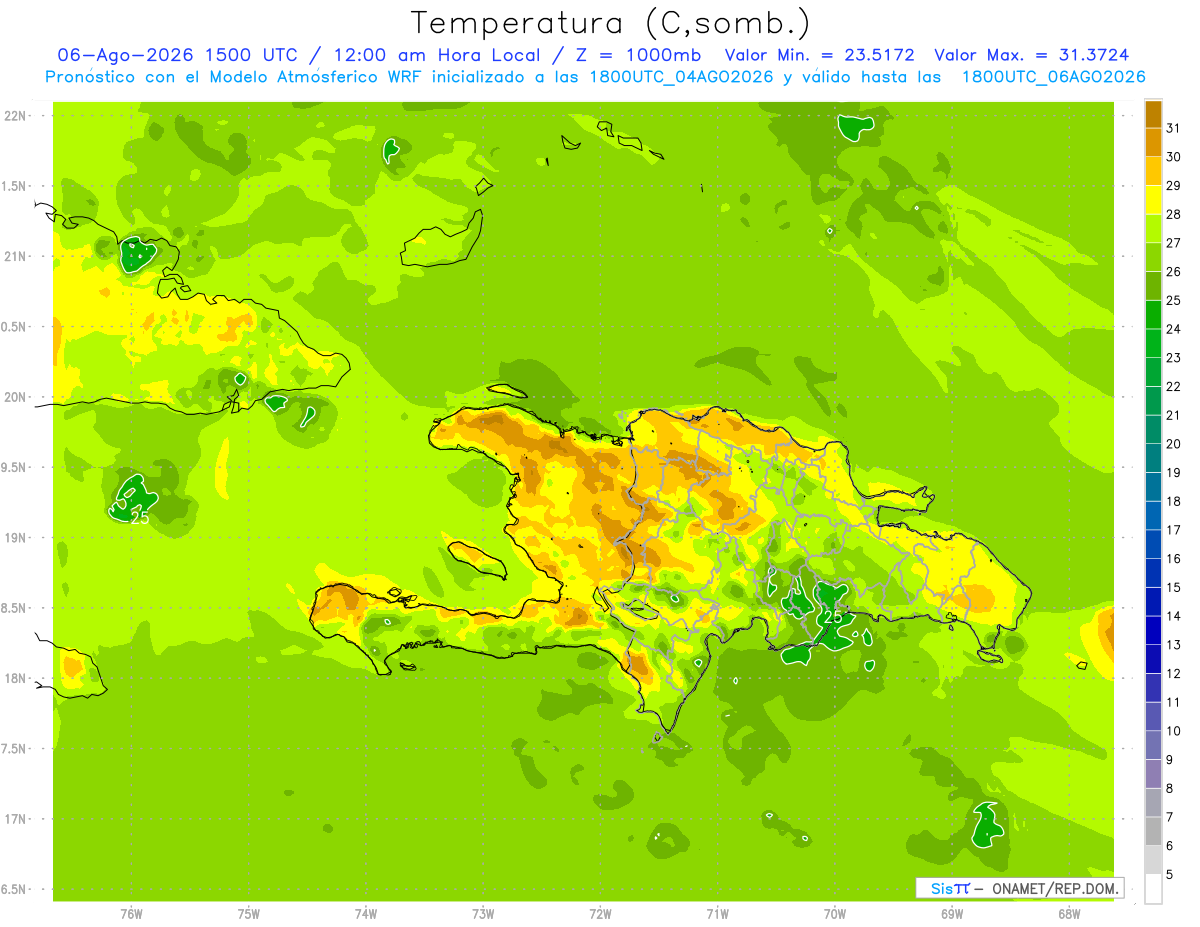Click the "15" label on the color scale
Viewport: 1200px width, 927px height.
pyautogui.click(x=1174, y=588)
